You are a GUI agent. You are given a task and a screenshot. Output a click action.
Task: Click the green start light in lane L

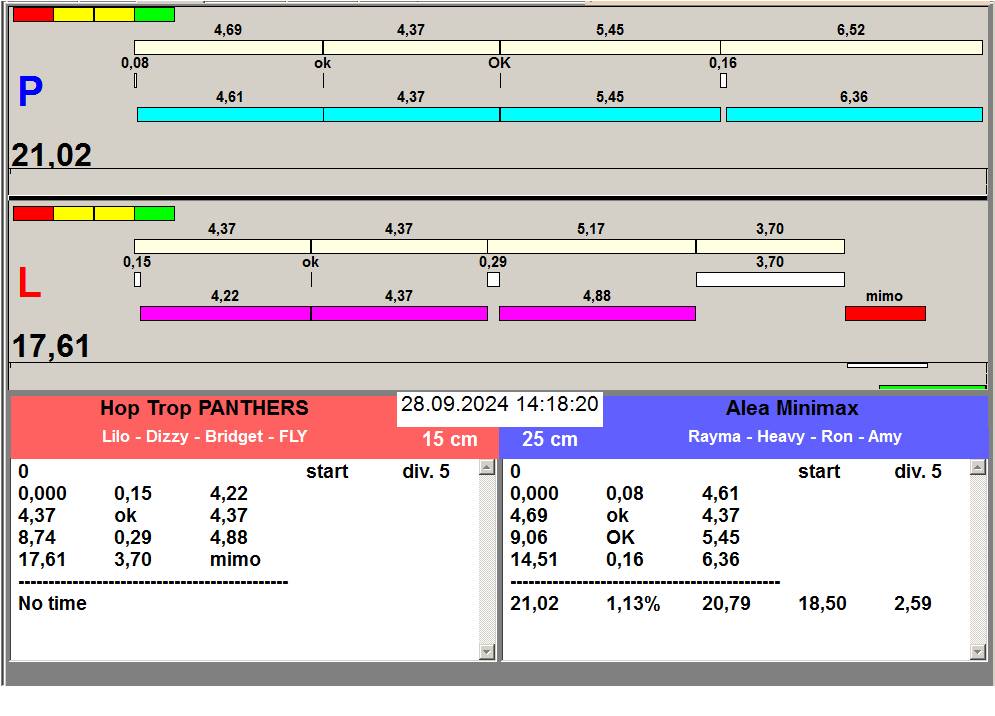[154, 214]
